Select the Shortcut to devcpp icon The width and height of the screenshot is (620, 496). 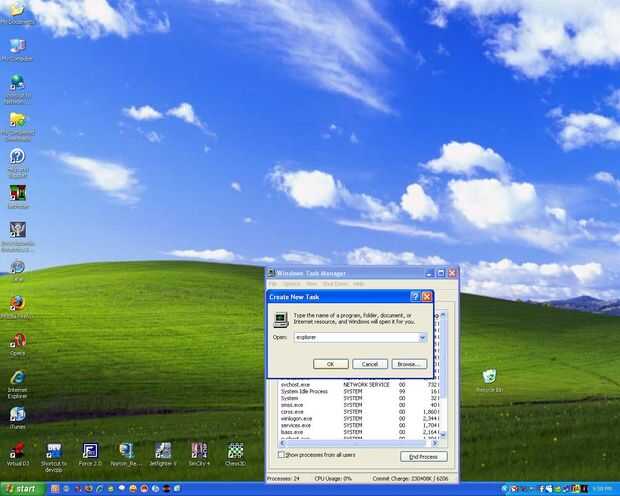tap(54, 457)
